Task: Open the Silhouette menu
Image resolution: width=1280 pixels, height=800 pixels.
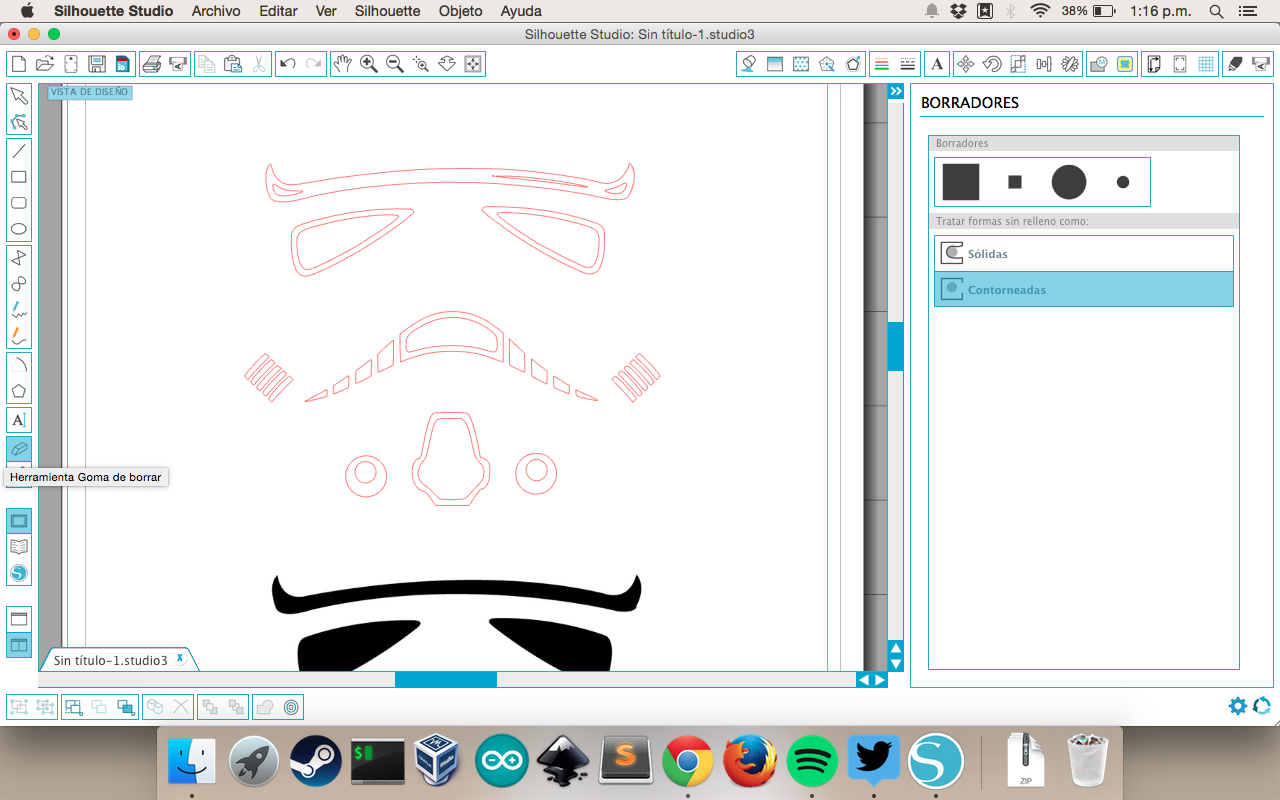Action: click(387, 11)
